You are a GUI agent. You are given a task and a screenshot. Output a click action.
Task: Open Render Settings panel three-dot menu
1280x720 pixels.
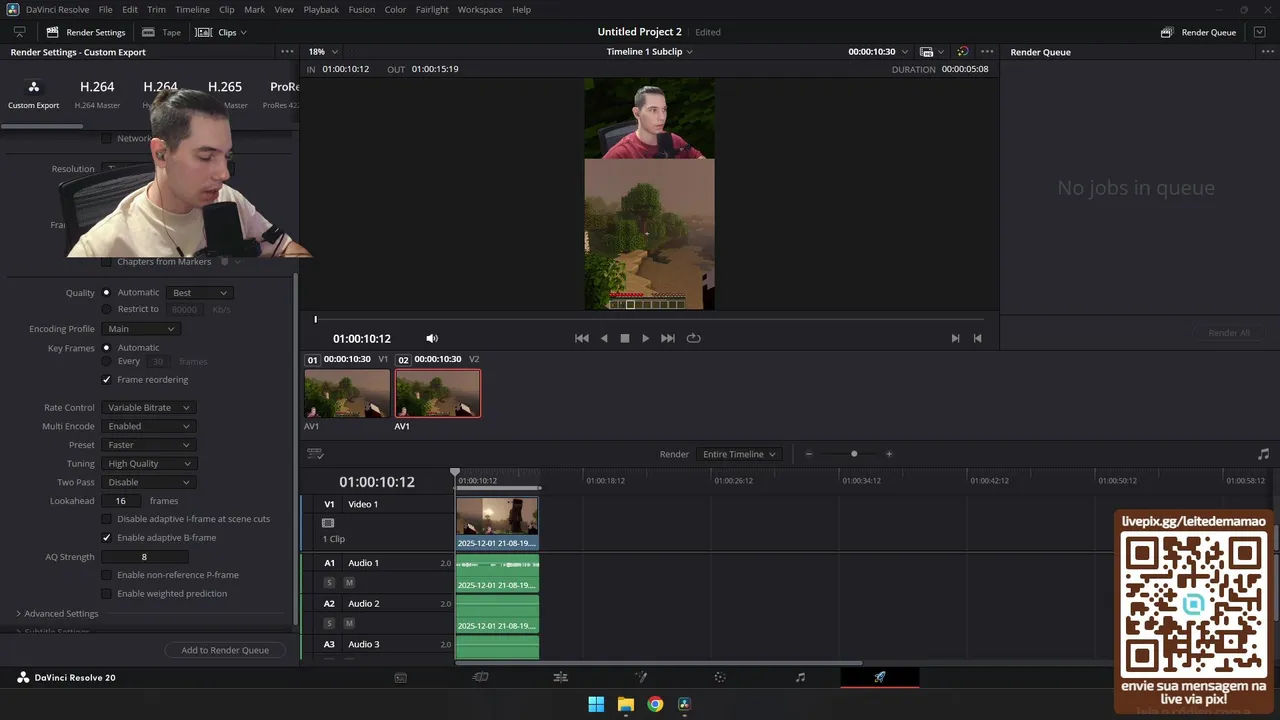(287, 52)
